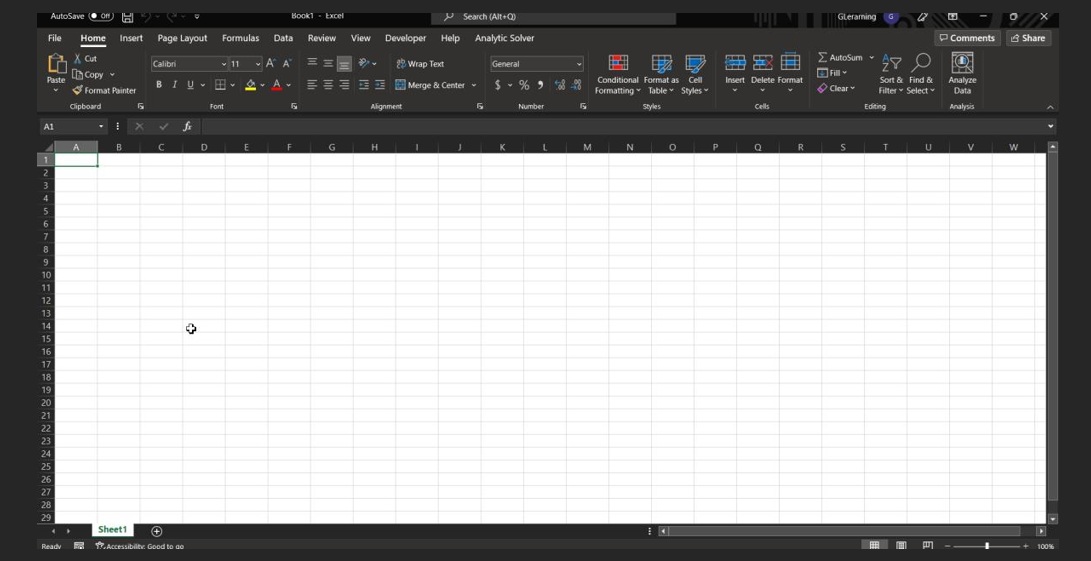The image size is (1091, 561).
Task: Open the Data ribbon tab
Action: pos(283,38)
